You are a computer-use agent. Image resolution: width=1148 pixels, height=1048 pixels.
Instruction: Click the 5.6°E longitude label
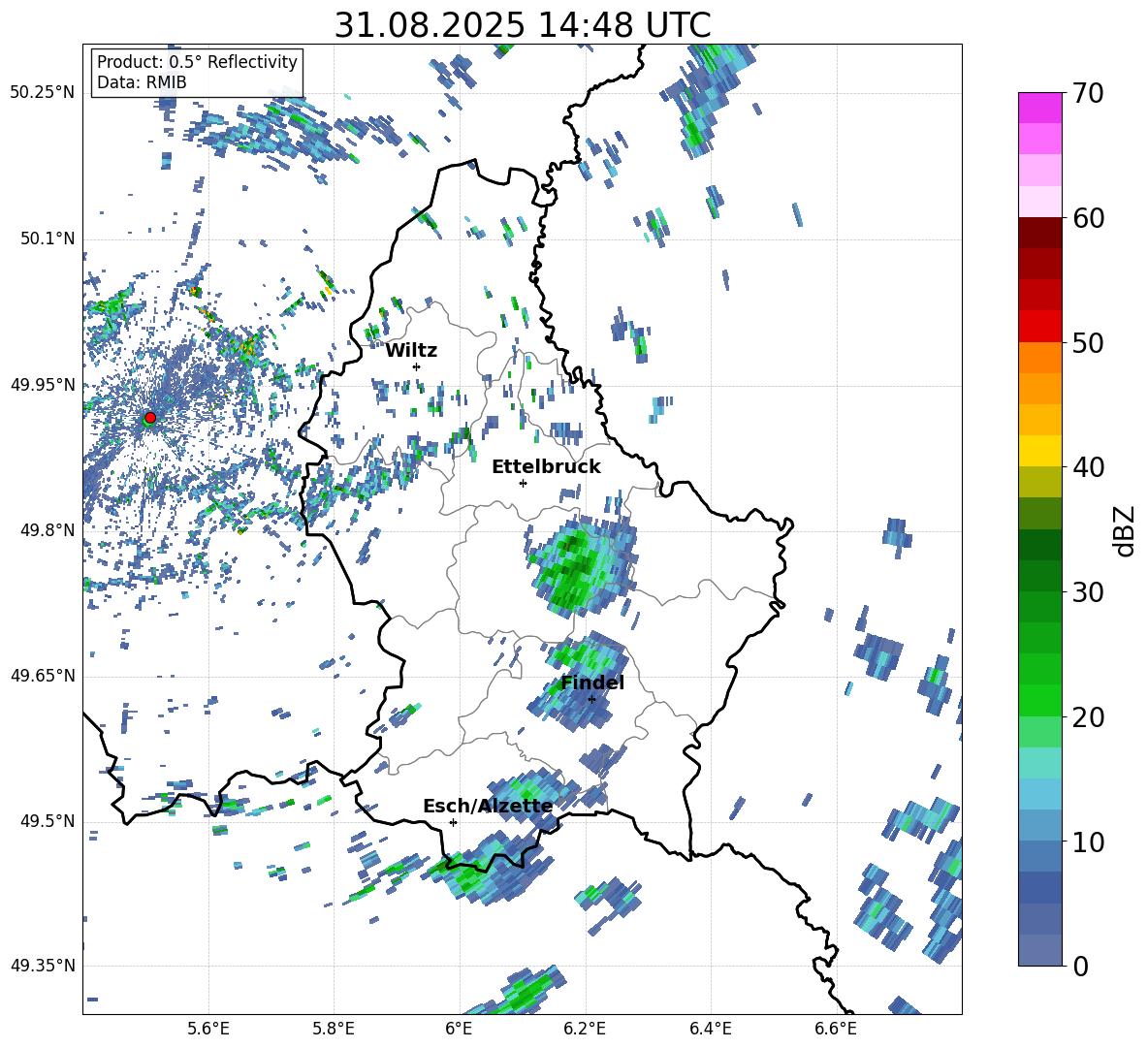click(x=208, y=1029)
